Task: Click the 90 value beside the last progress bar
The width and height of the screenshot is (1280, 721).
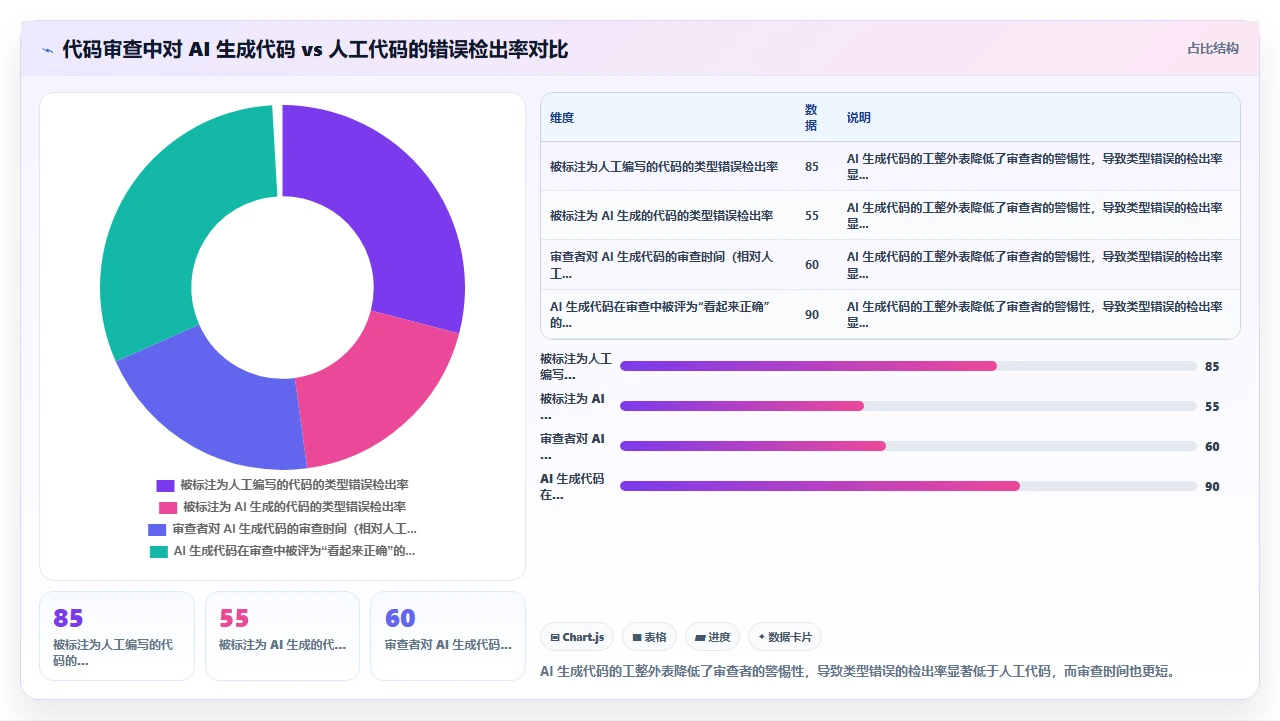Action: (1212, 487)
